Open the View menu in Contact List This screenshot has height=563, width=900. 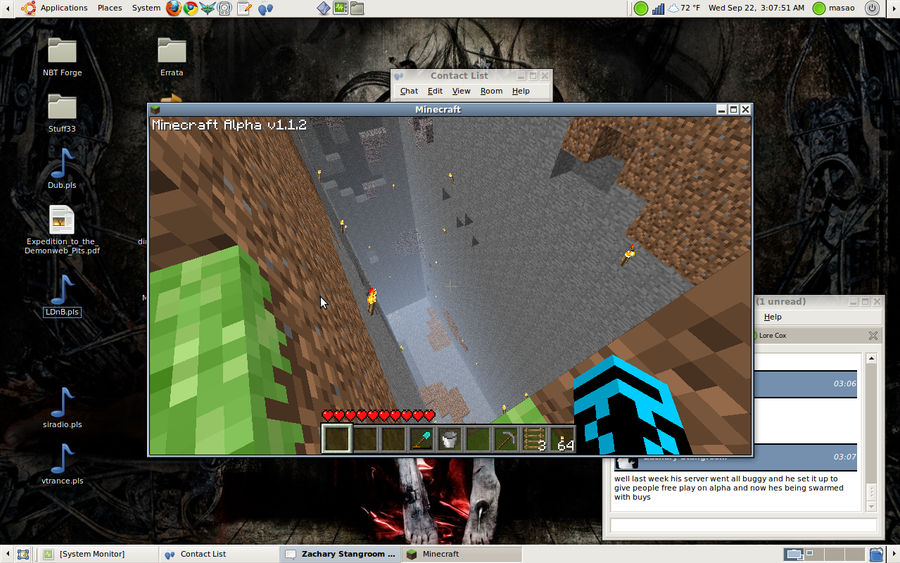point(461,91)
